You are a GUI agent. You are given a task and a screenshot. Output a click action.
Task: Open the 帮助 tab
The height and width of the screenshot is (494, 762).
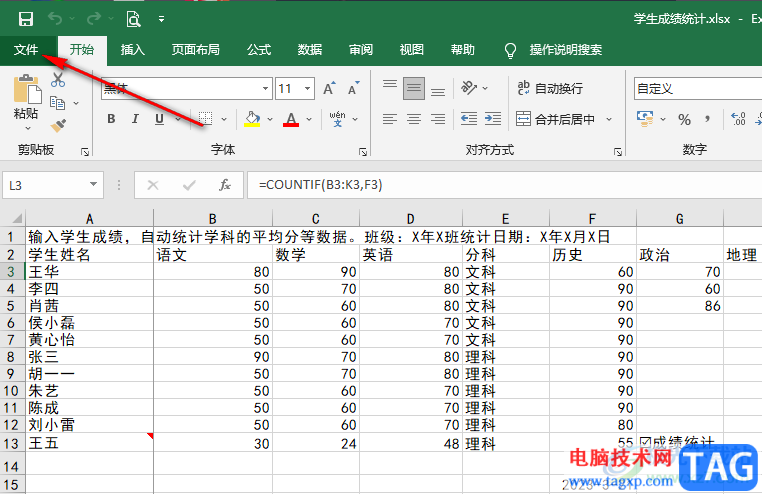463,50
